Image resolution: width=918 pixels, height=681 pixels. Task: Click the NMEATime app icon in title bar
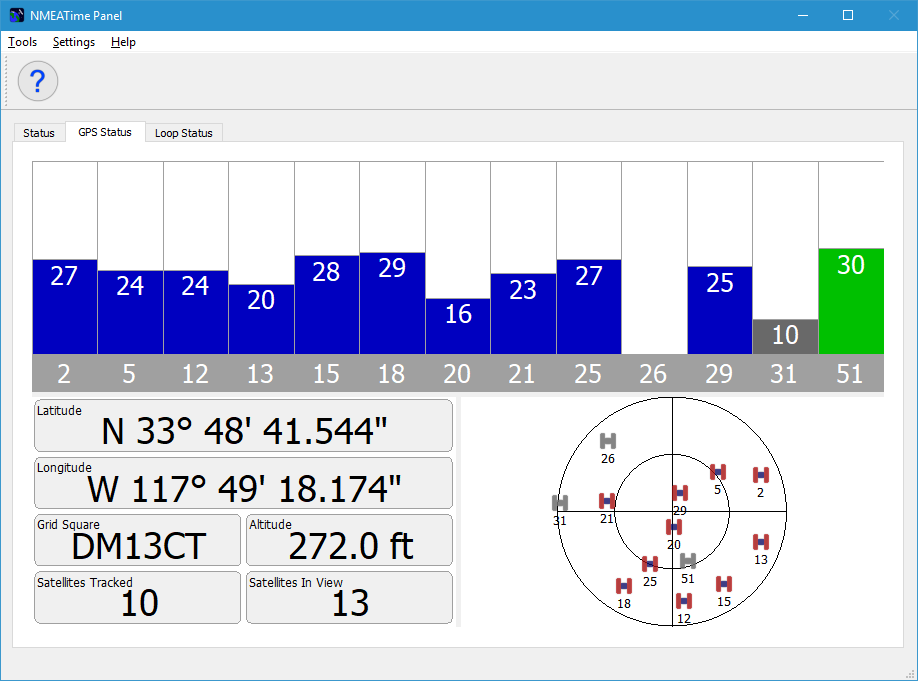[16, 15]
